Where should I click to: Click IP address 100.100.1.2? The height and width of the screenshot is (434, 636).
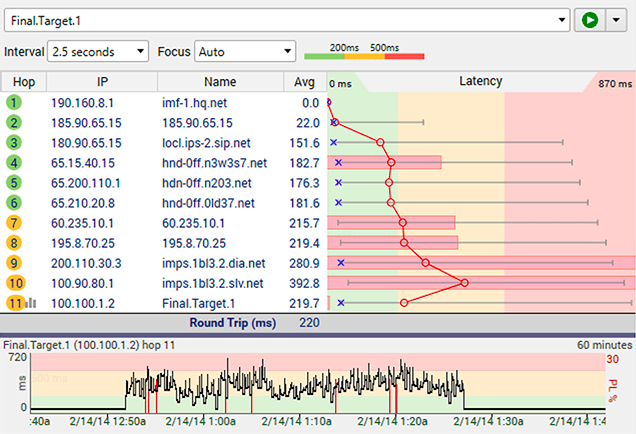[x=83, y=303]
